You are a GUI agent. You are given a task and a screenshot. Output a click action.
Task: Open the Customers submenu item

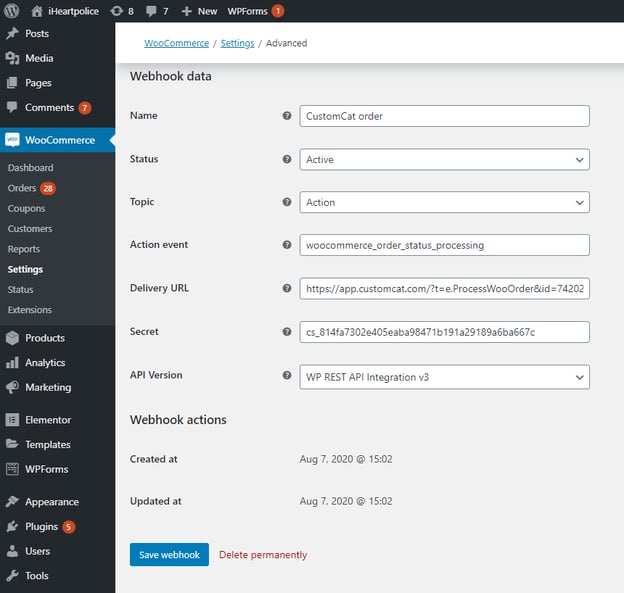click(x=30, y=228)
